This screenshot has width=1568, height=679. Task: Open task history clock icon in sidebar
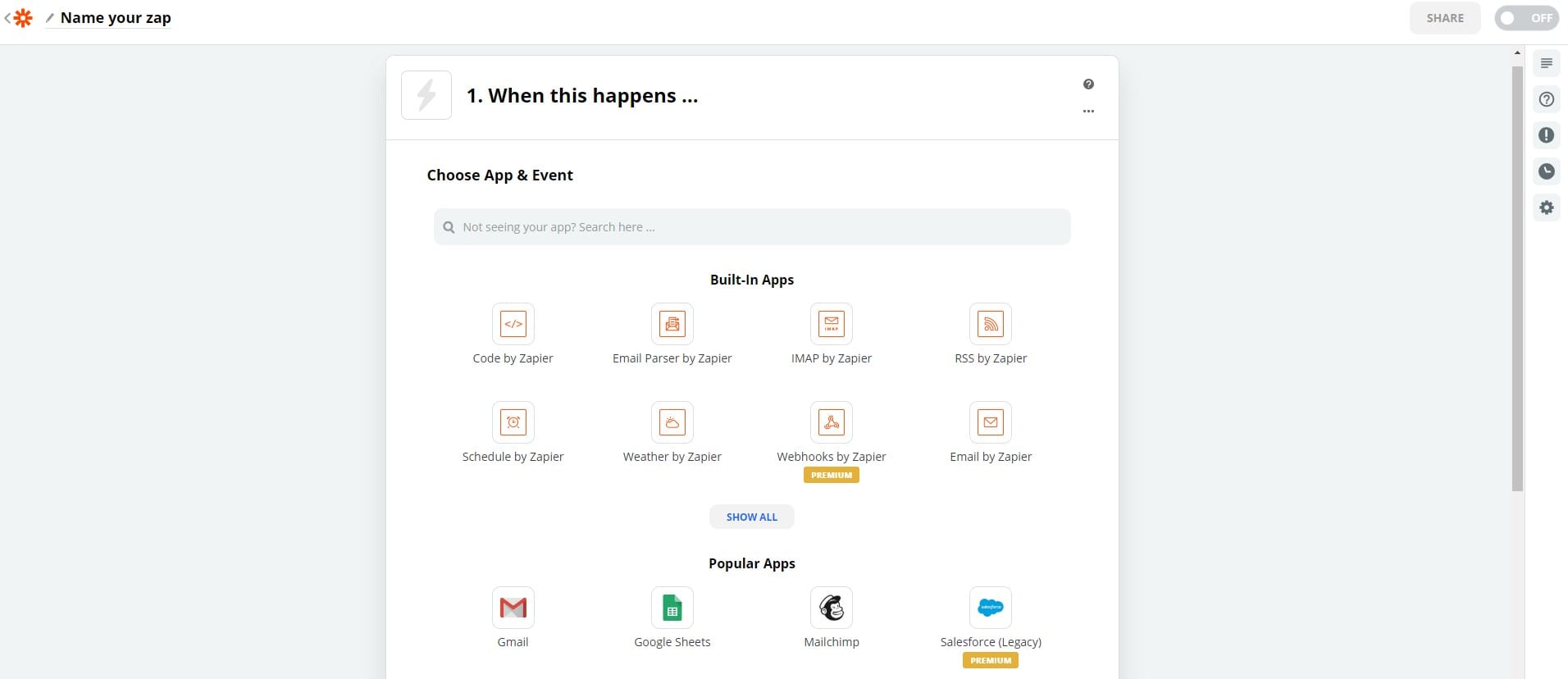click(1546, 171)
